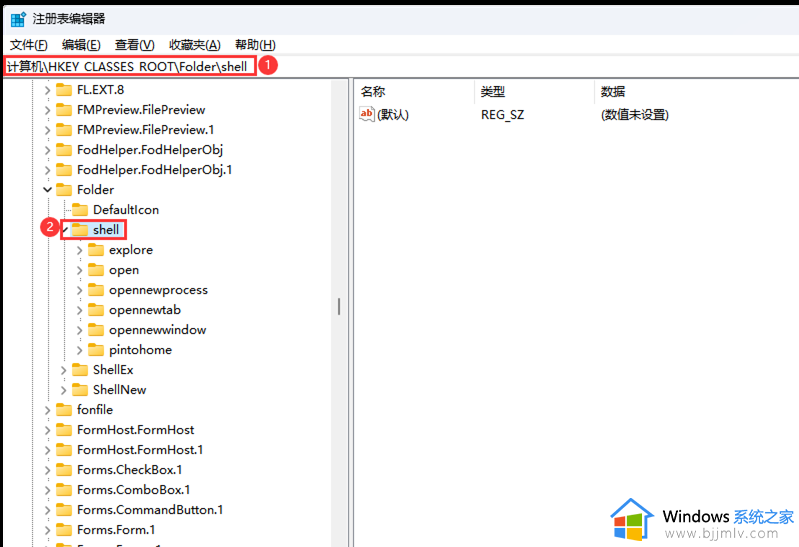Click the opennewwindow folder icon

96,329
